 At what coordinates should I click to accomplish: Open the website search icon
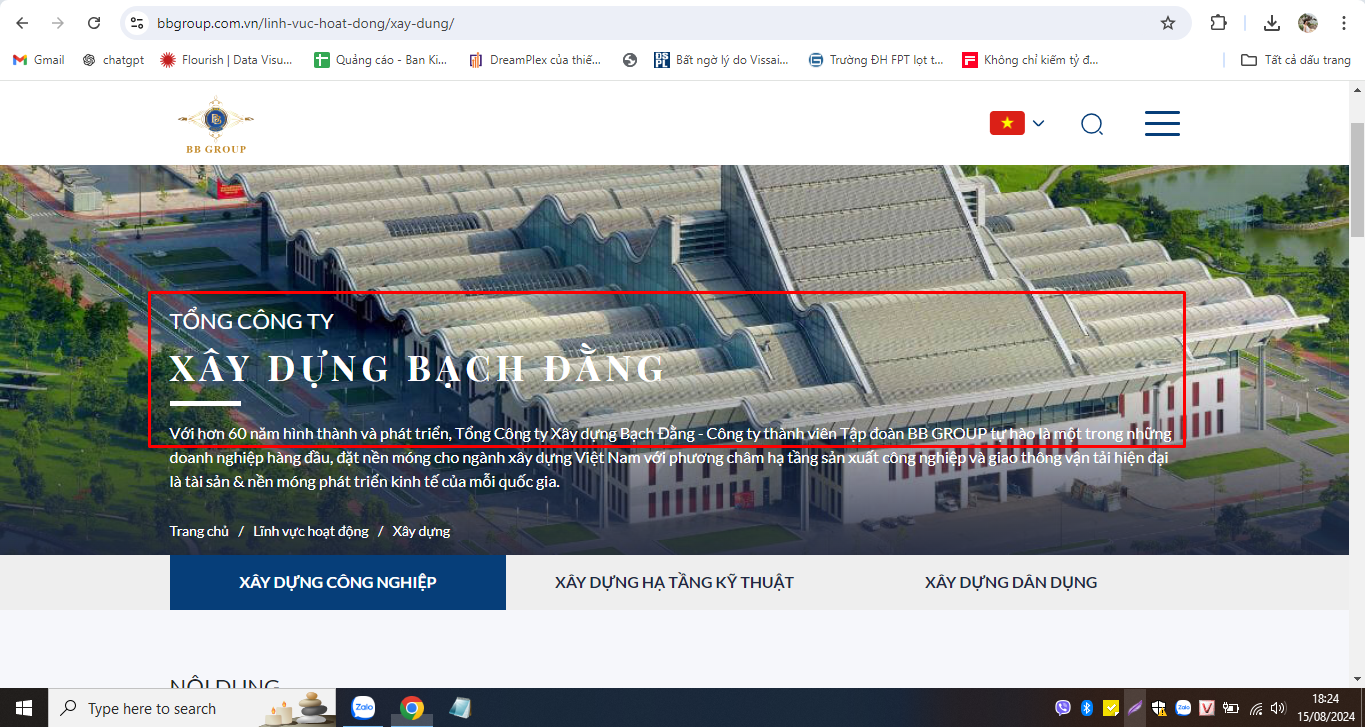pyautogui.click(x=1092, y=124)
